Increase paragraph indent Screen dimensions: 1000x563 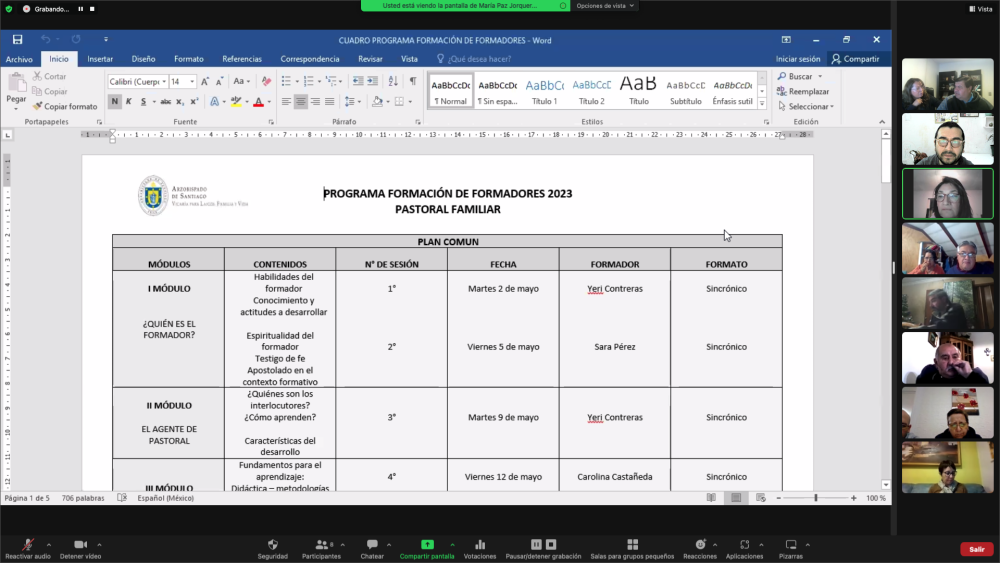pos(372,81)
